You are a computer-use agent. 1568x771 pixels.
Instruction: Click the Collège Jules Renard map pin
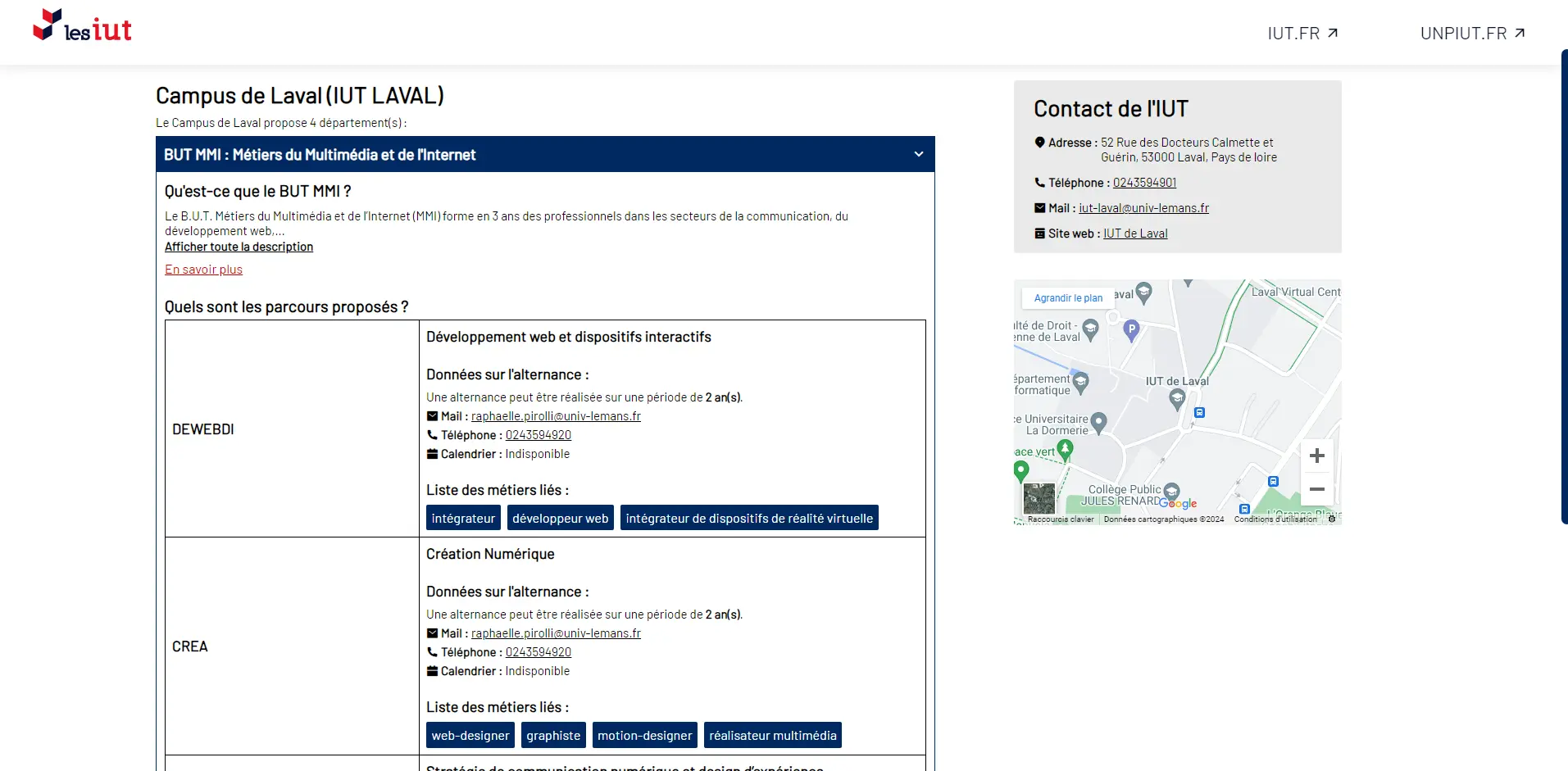[x=1171, y=491]
